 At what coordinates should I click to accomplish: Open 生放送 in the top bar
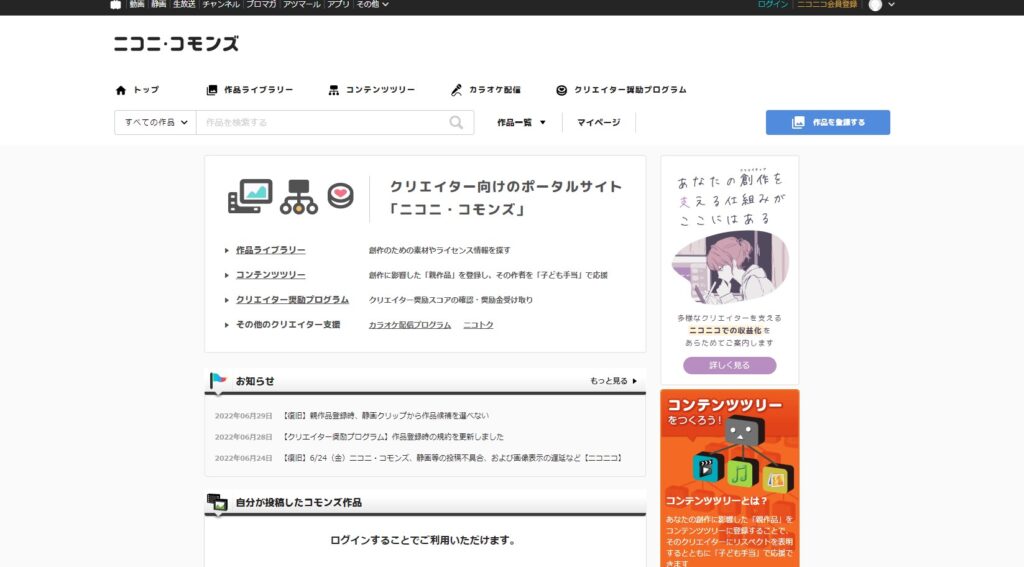pyautogui.click(x=184, y=4)
